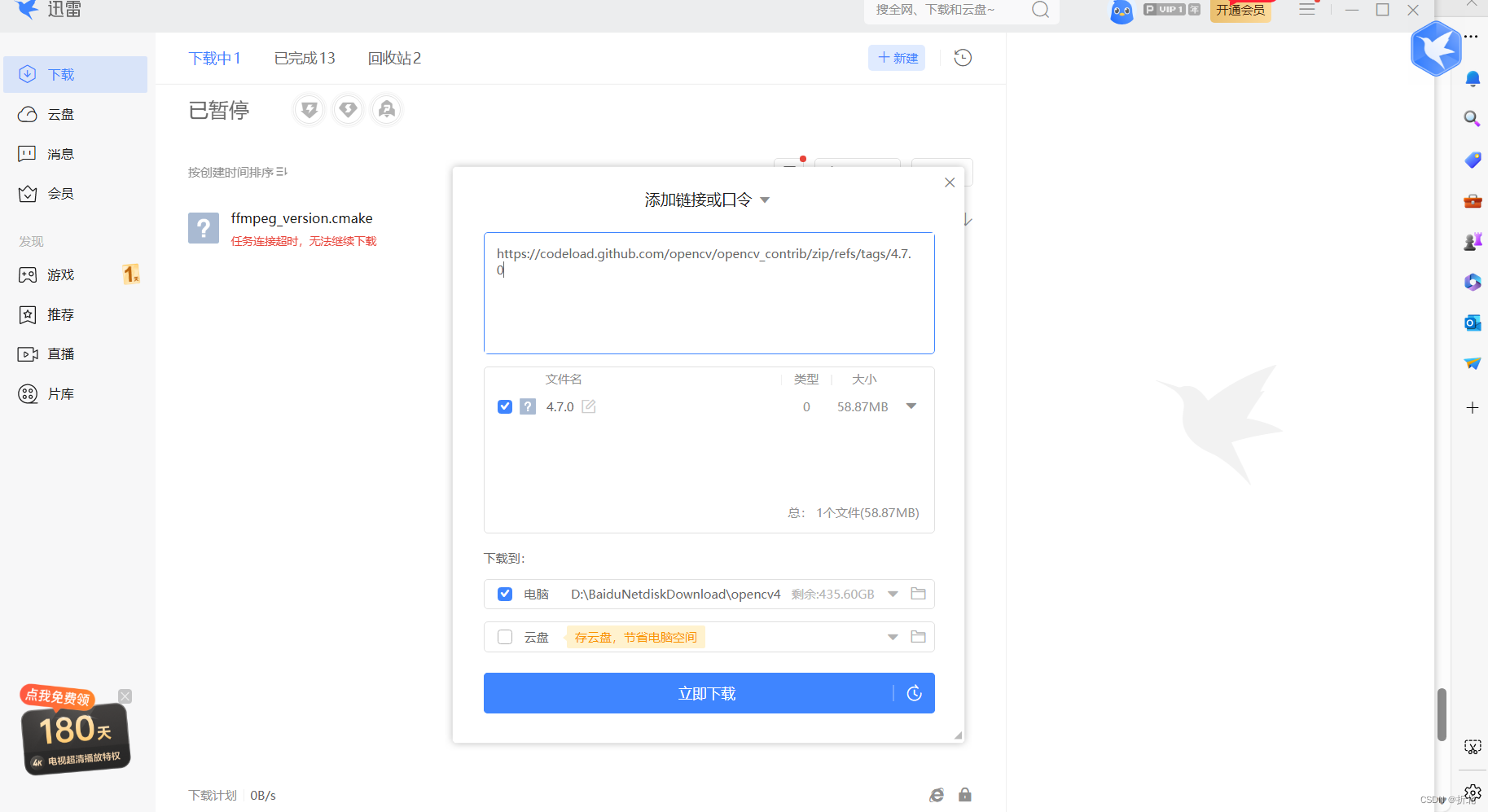Click the toolbox icon in Edge sidebar
1488x812 pixels.
point(1473,200)
